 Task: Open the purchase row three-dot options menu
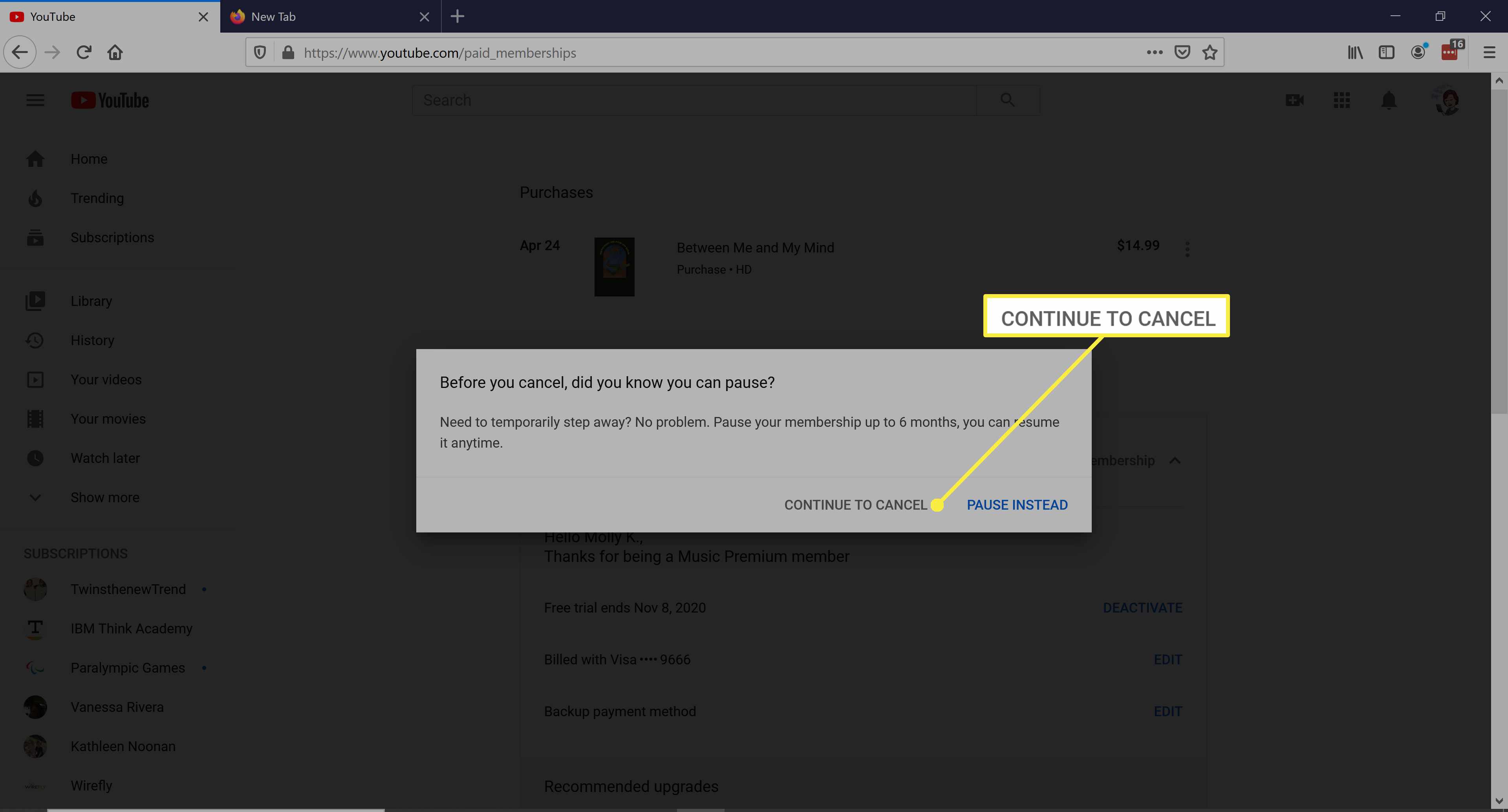[1187, 249]
